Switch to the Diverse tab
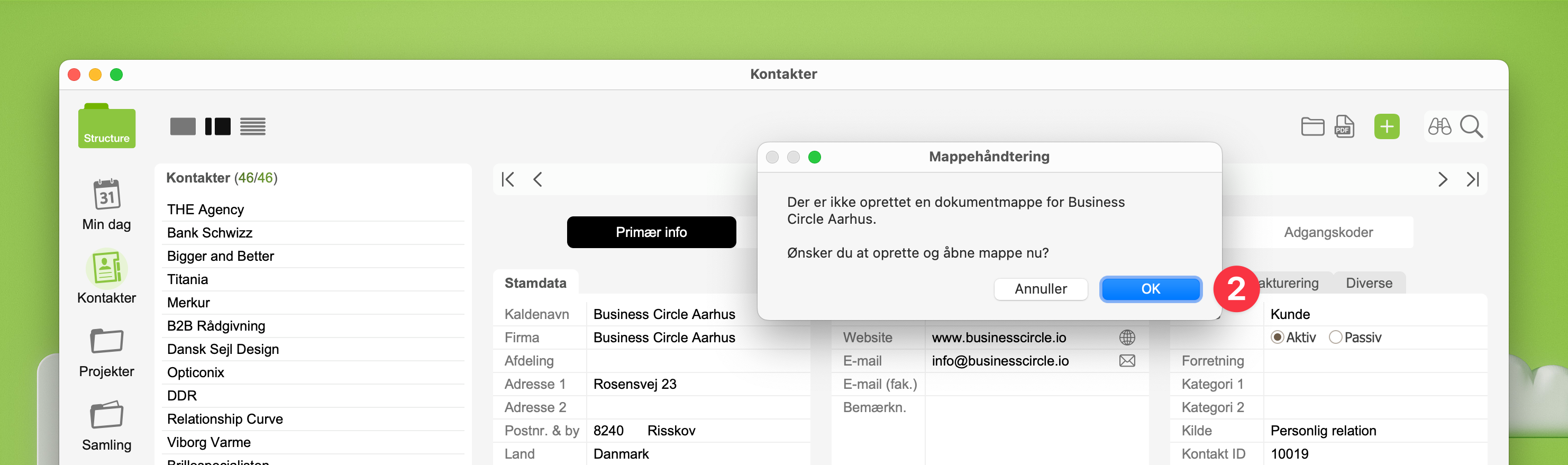The image size is (1568, 465). 1369,283
